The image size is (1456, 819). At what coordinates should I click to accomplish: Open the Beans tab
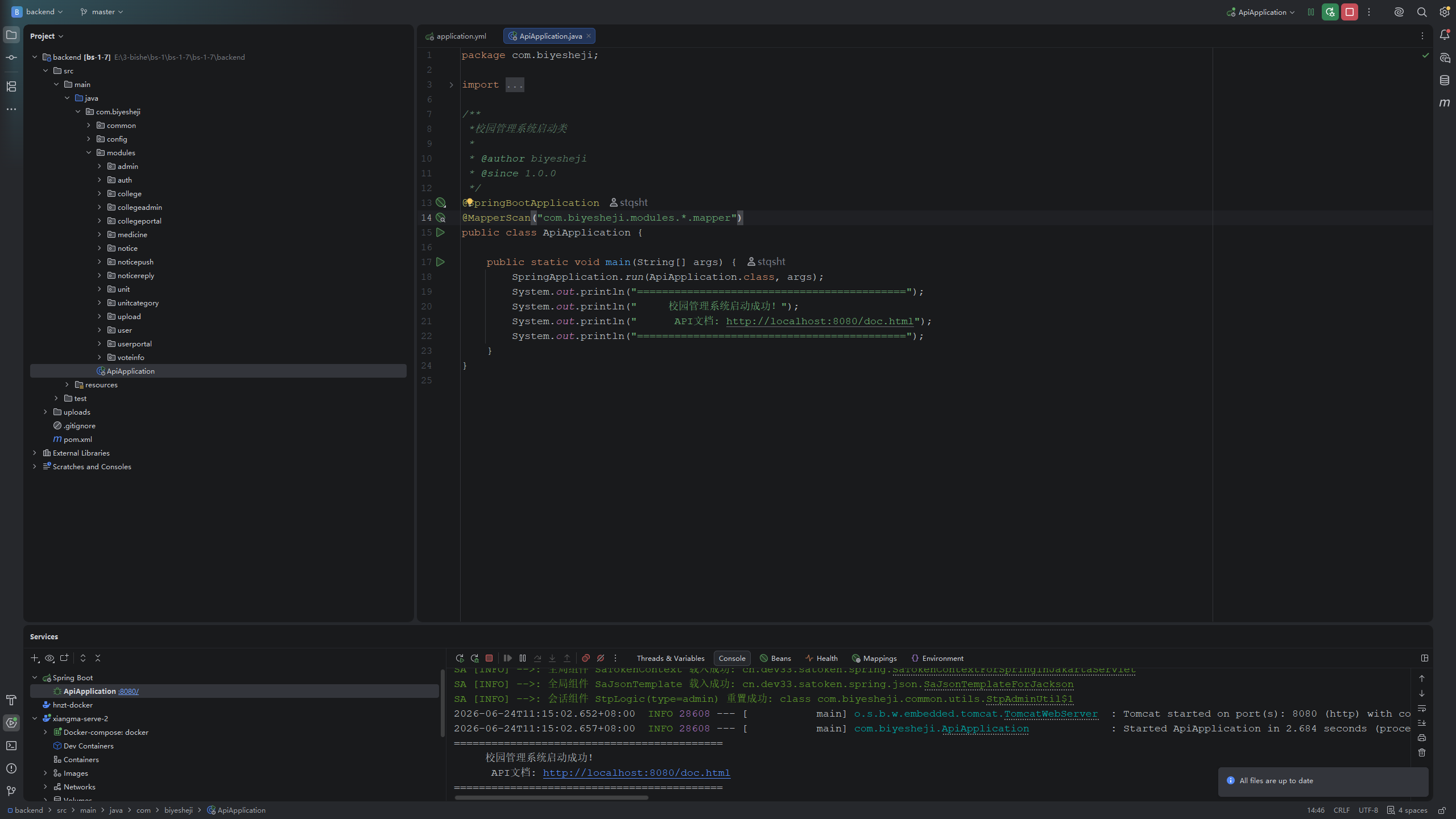[776, 658]
